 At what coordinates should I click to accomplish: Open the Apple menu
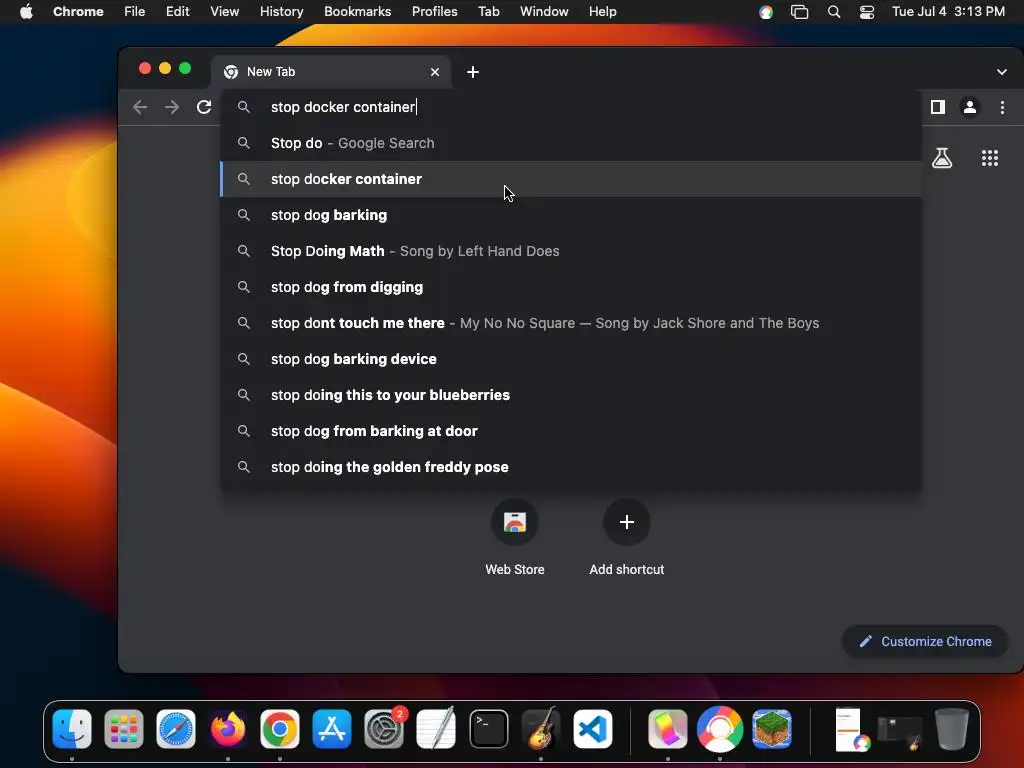tap(26, 12)
